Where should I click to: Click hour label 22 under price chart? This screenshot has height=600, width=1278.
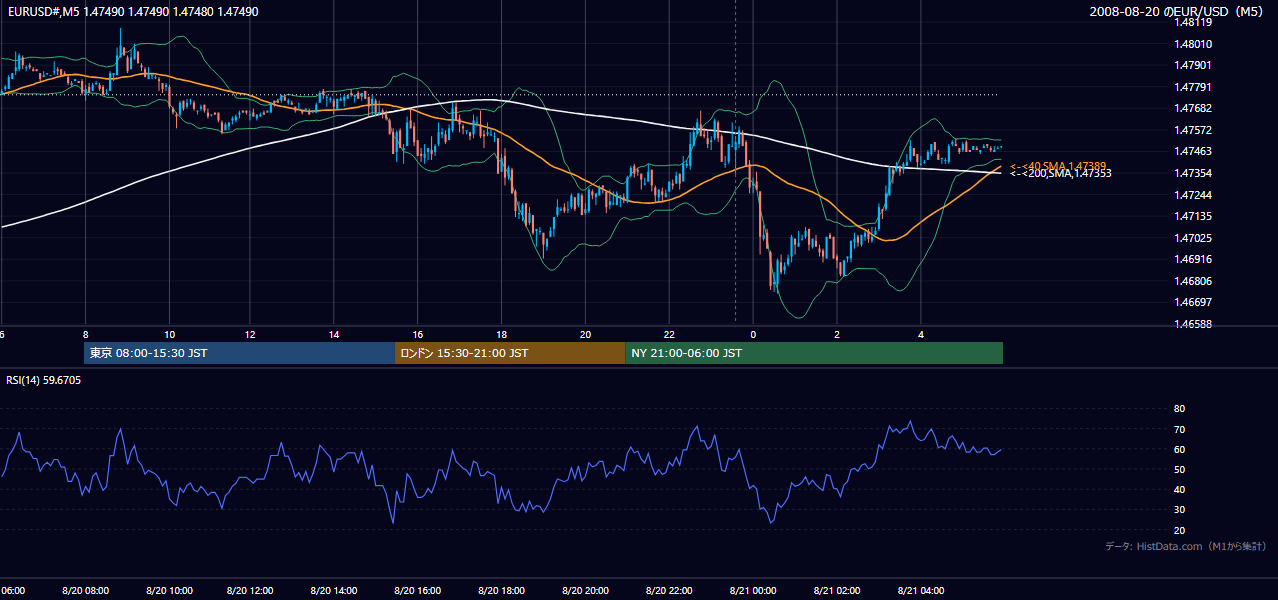coord(669,335)
